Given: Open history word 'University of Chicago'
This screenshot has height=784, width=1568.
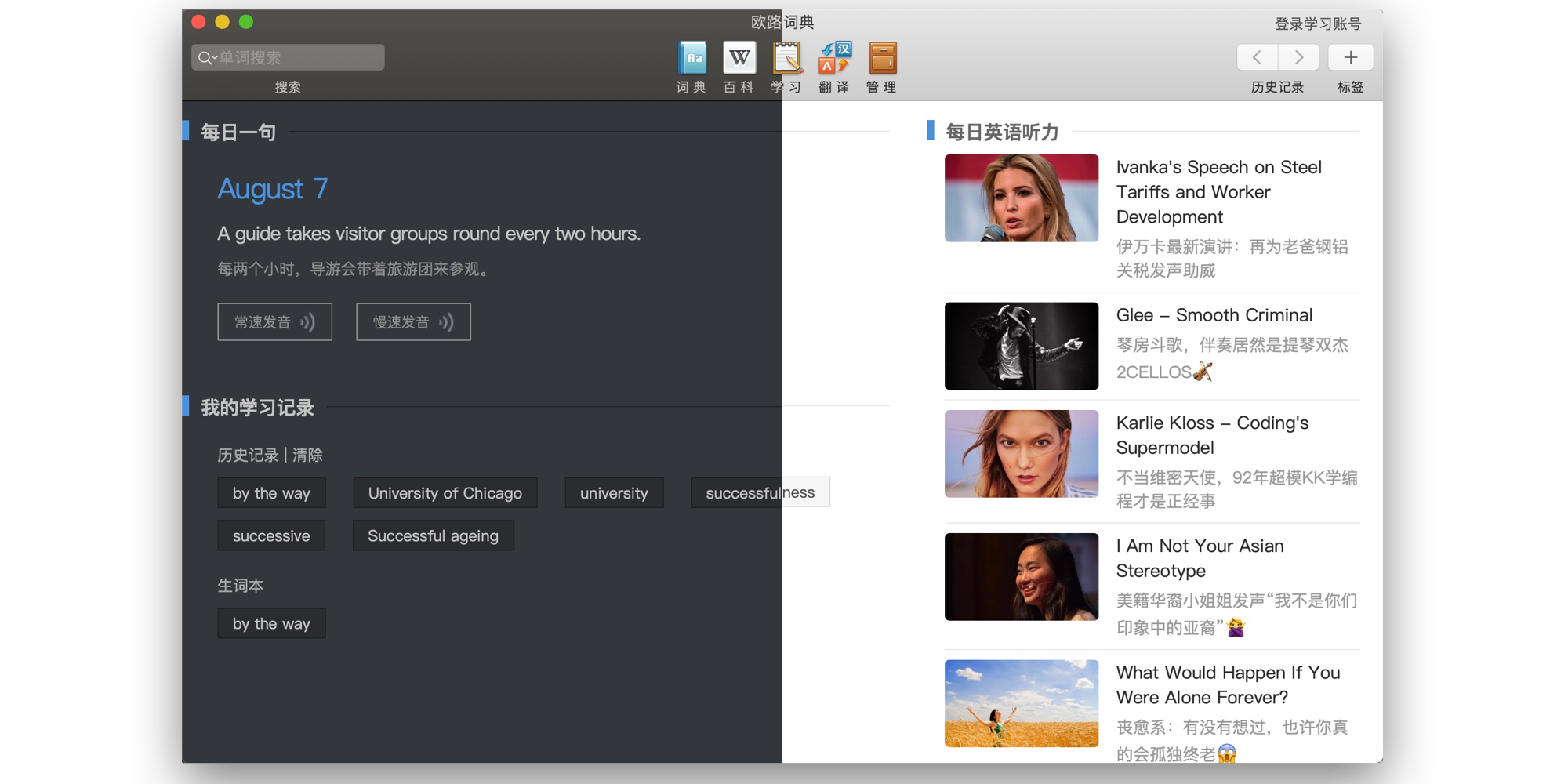Looking at the screenshot, I should click(445, 493).
